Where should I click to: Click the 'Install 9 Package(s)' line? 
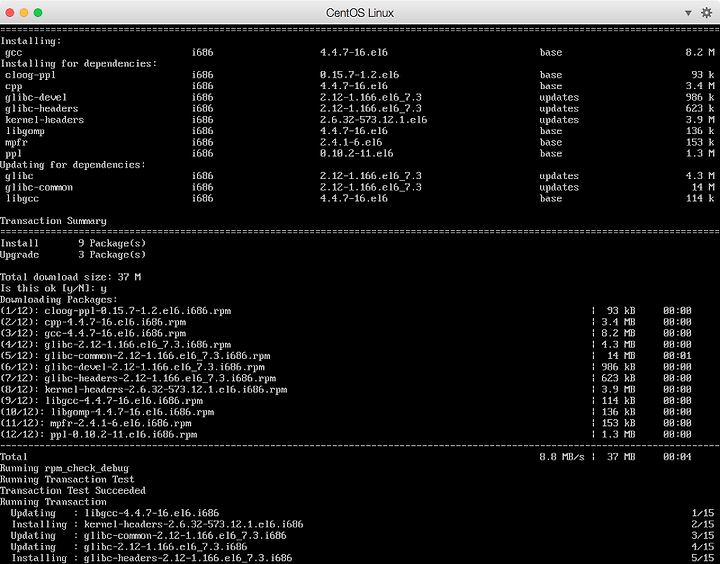click(x=73, y=243)
